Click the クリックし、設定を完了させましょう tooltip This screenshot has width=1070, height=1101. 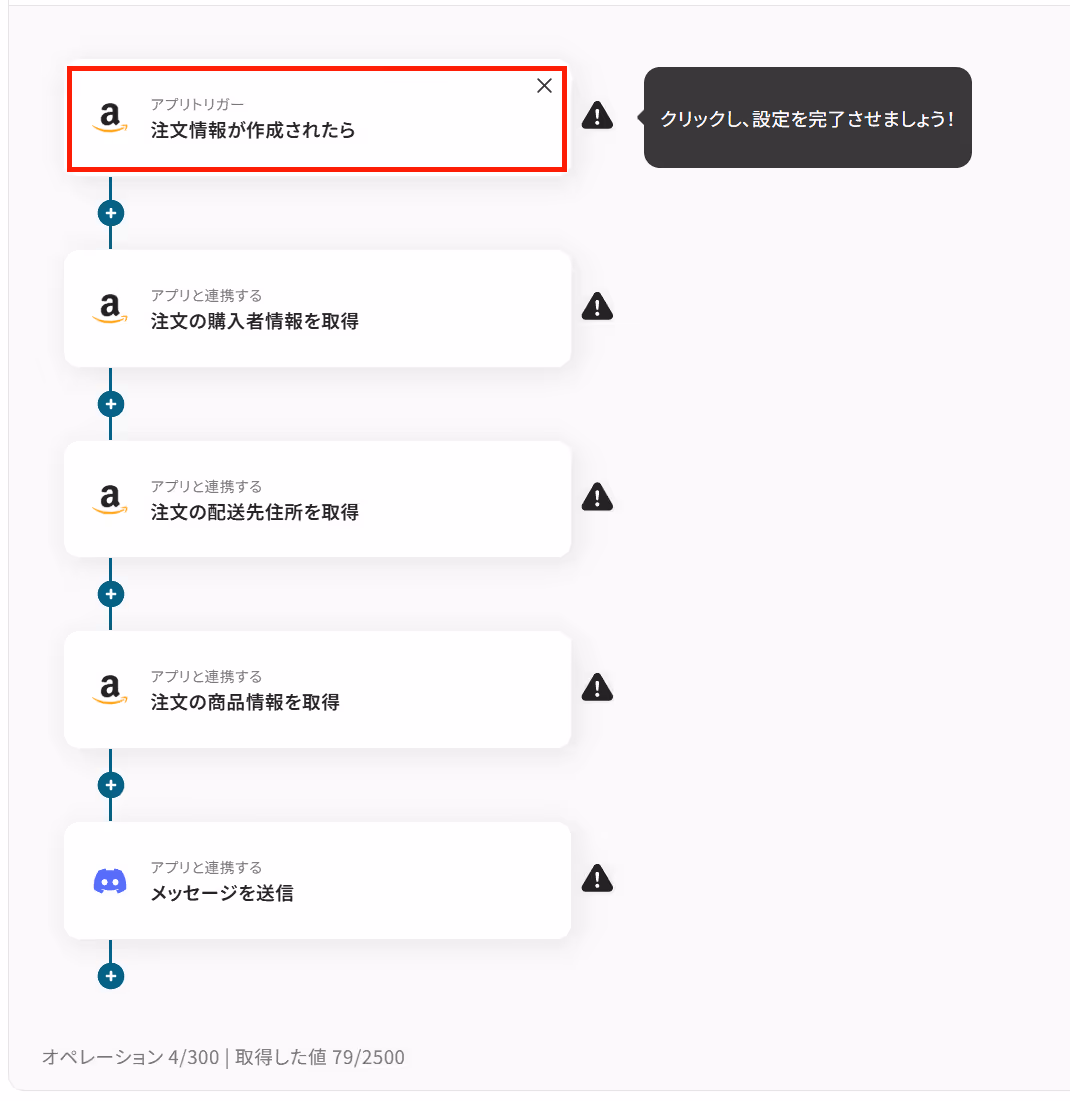807,117
